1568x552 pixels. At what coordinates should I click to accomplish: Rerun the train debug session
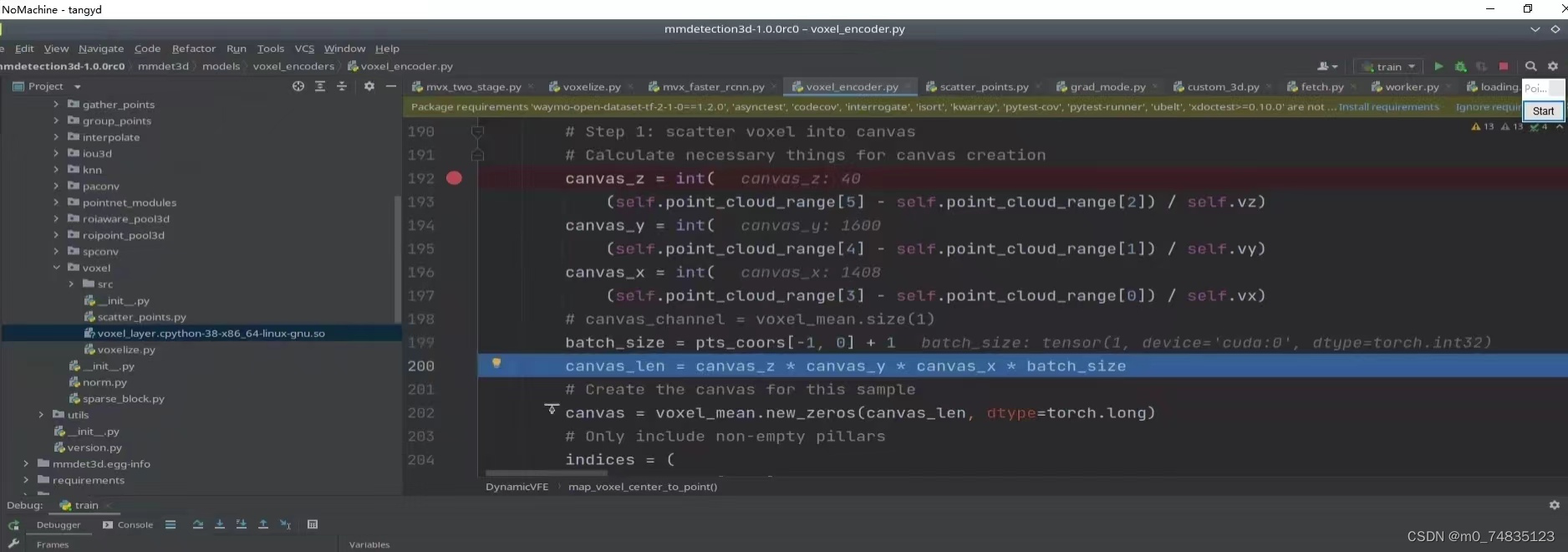13,525
